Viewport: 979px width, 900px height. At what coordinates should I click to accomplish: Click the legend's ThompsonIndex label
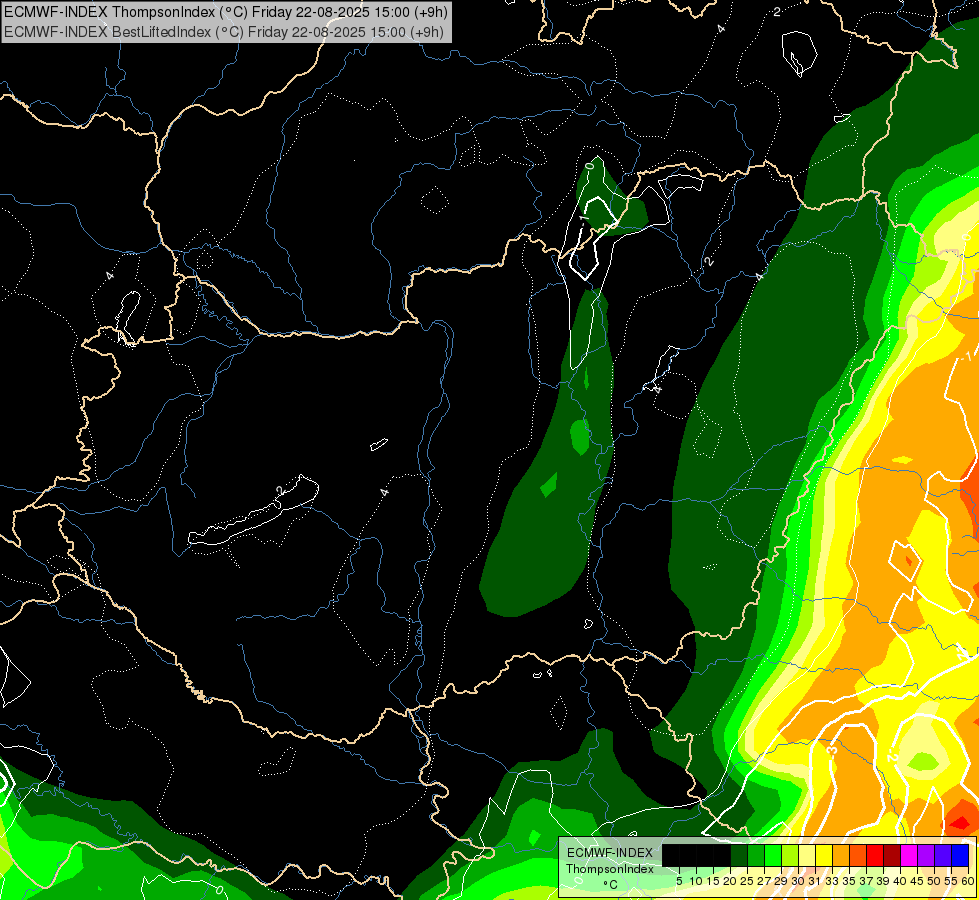tap(610, 869)
